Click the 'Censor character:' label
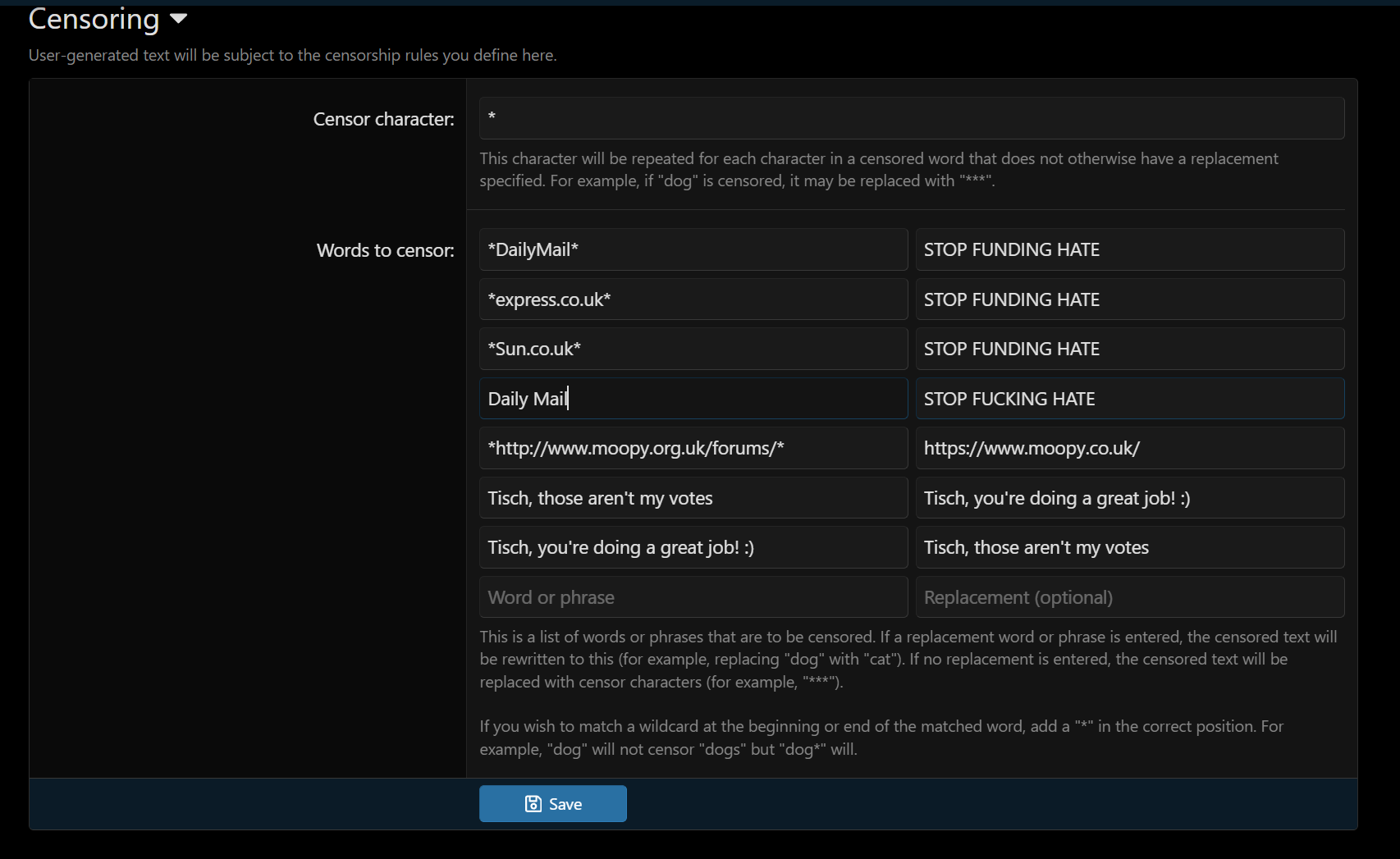1400x859 pixels. pos(383,119)
